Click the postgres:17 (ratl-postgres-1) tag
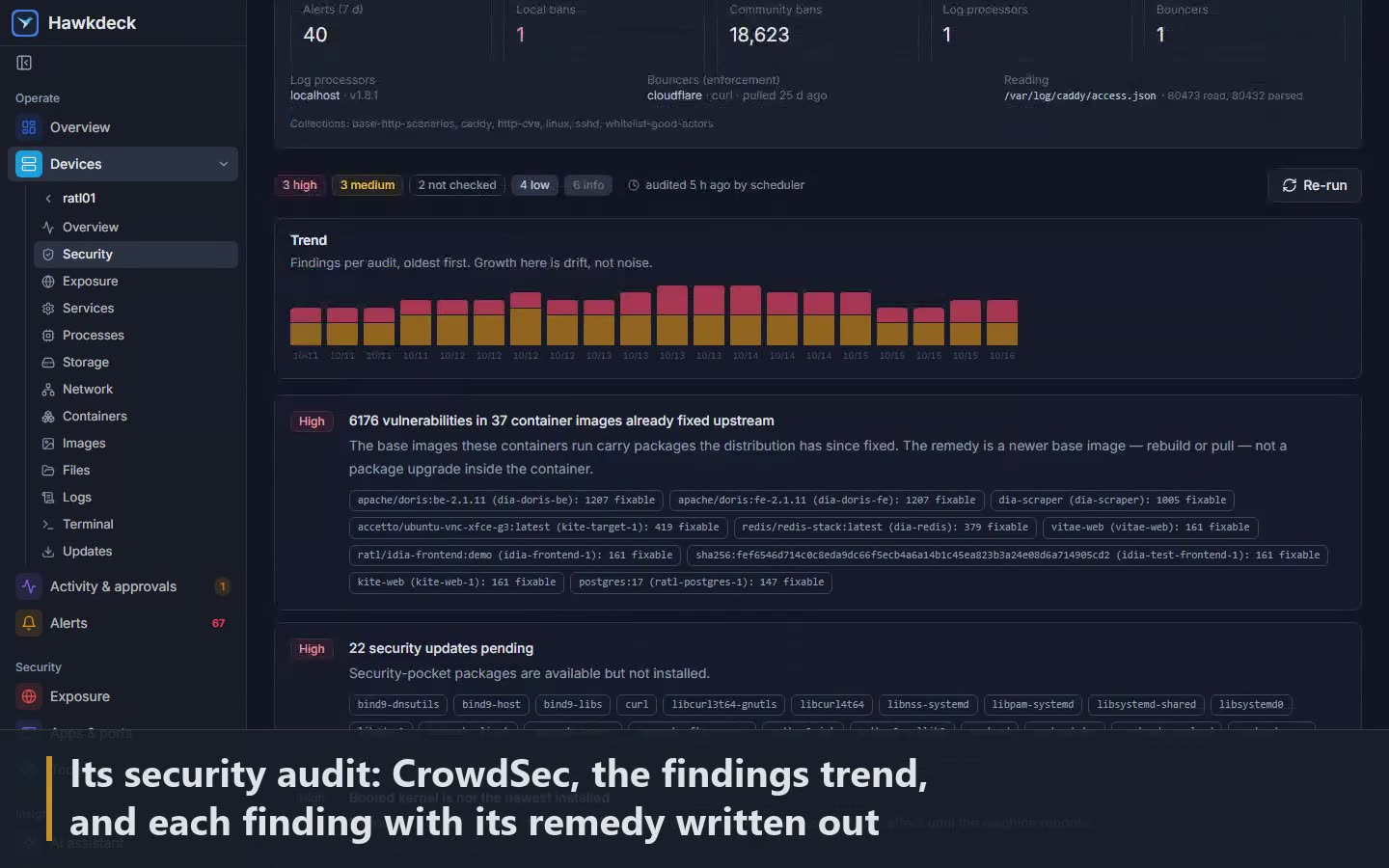 coord(701,583)
